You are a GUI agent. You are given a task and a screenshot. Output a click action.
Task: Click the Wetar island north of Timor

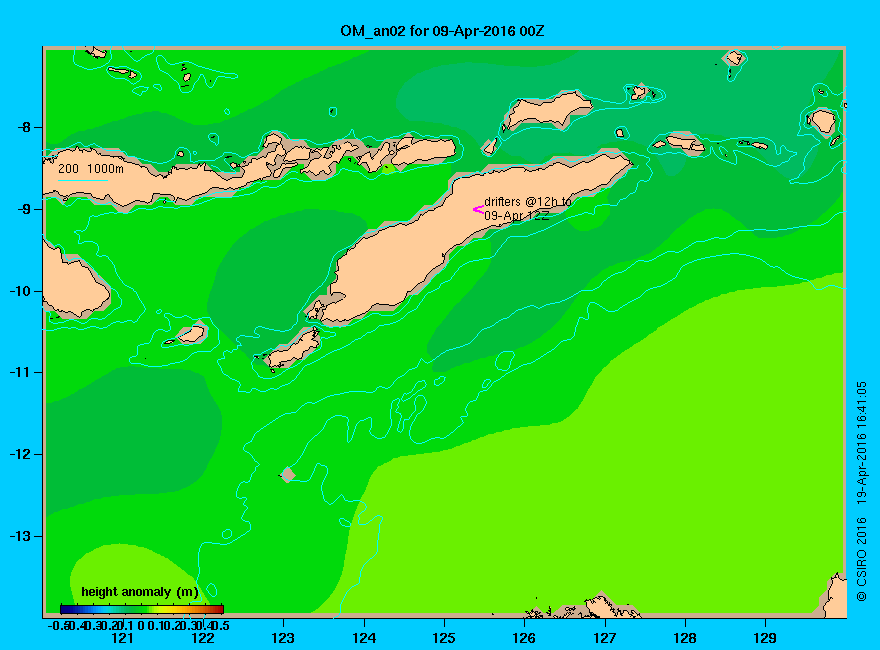coord(547,111)
